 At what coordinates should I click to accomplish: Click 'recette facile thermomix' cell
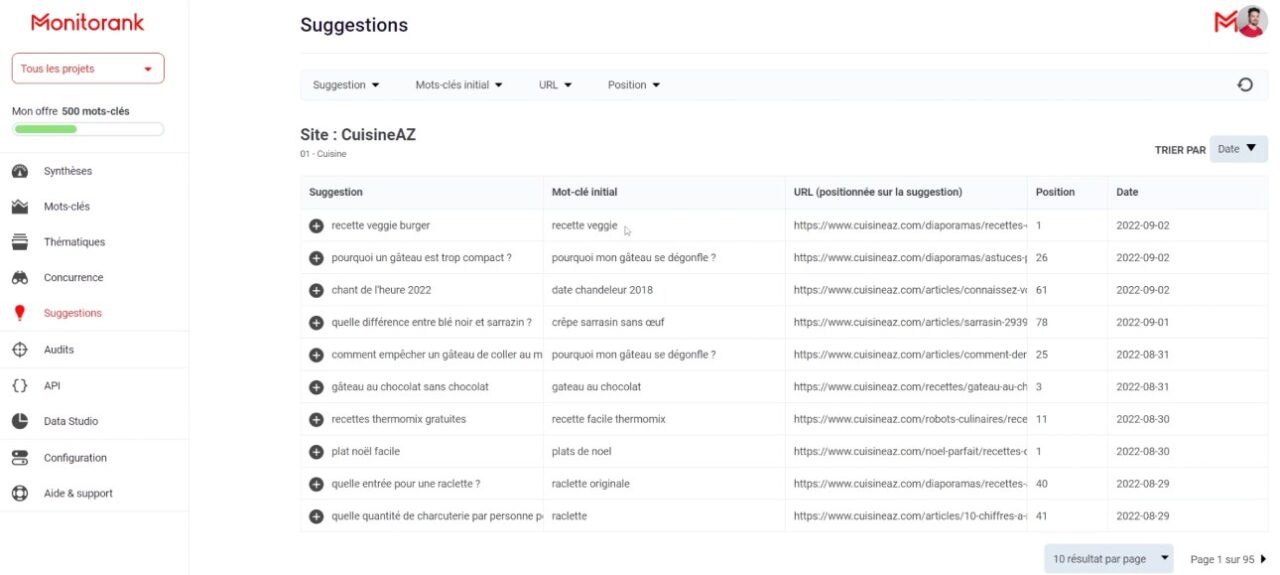608,419
